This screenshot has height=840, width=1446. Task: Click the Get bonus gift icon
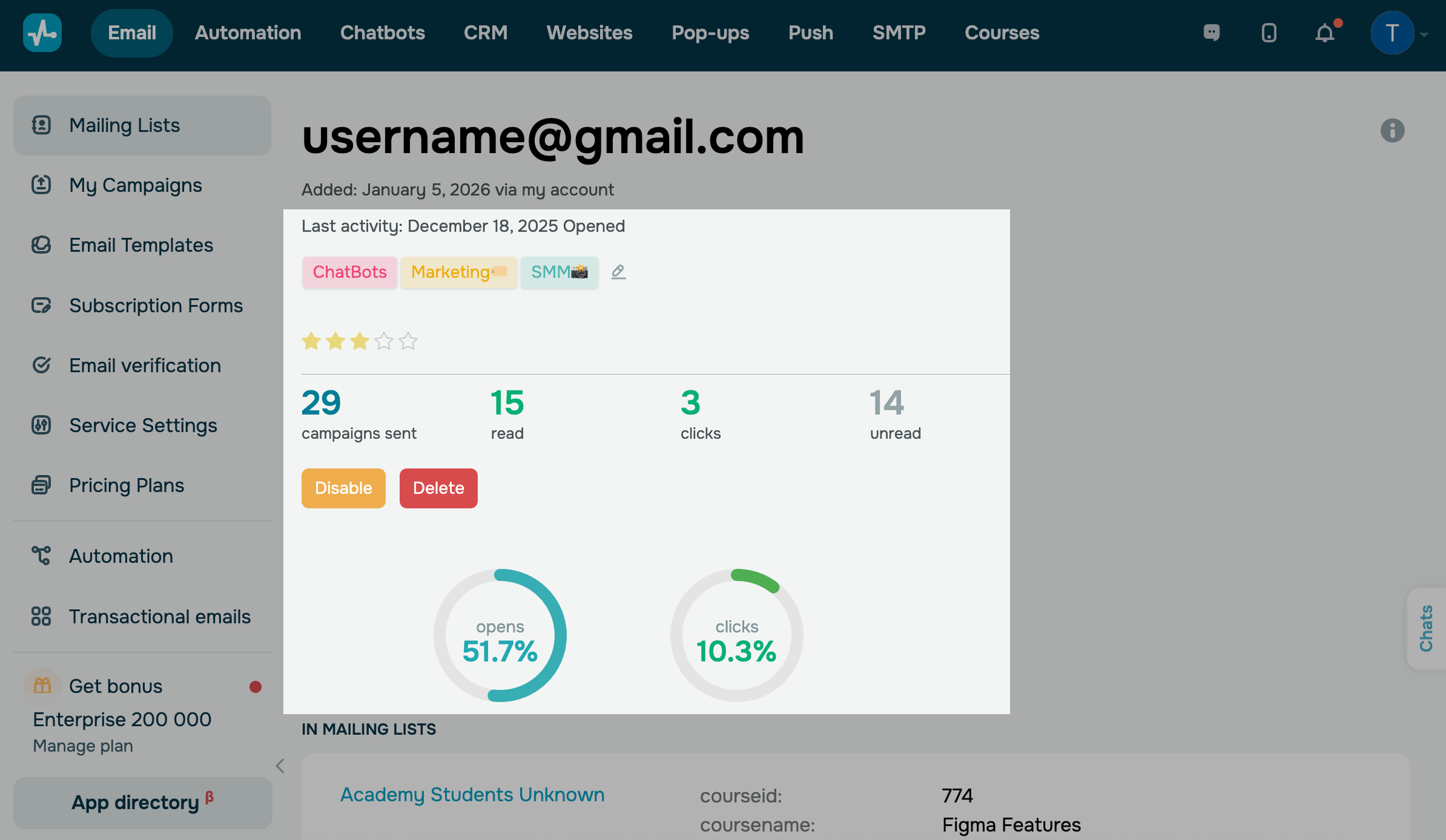[42, 686]
